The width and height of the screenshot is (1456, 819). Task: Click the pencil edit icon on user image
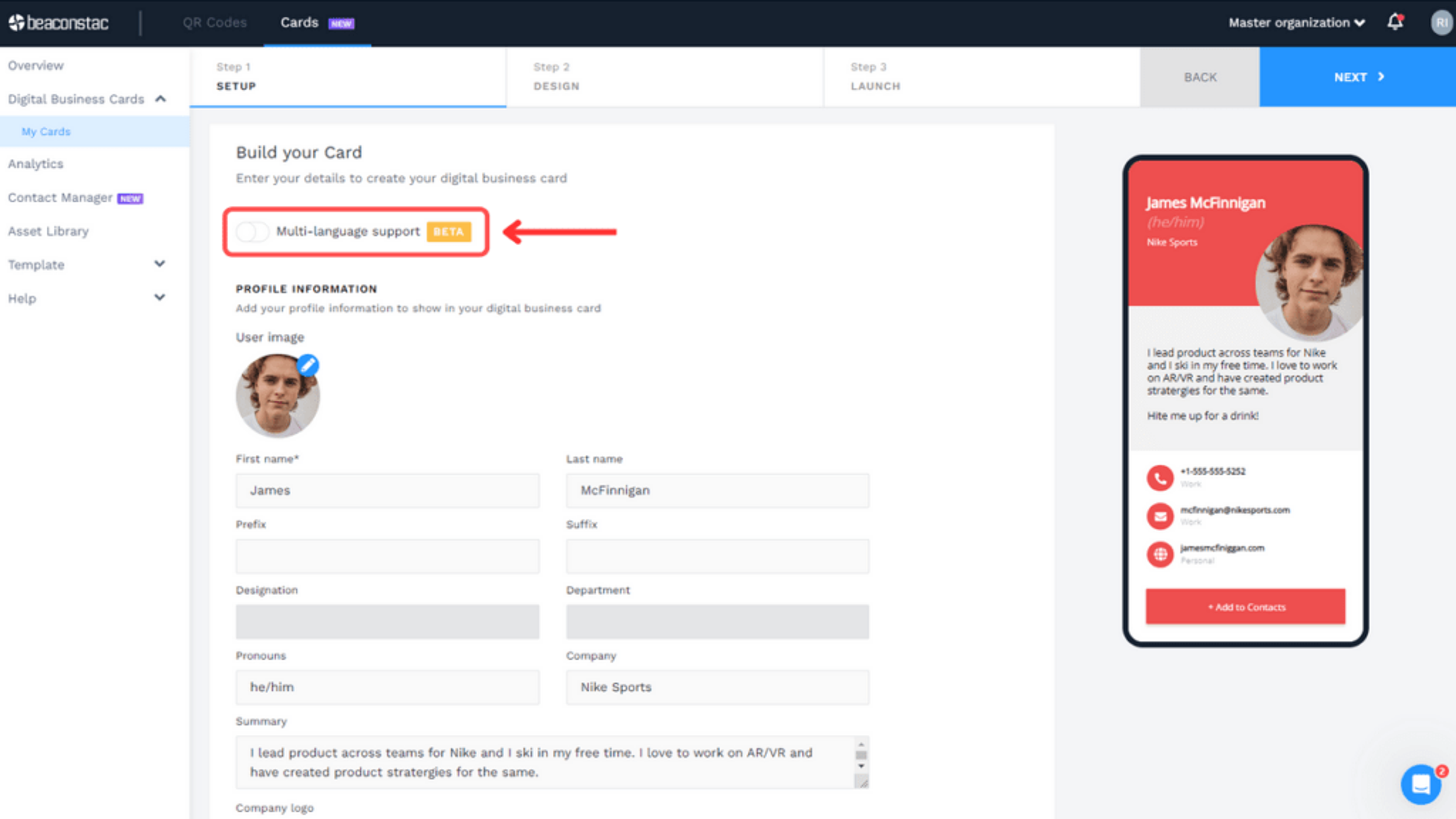pyautogui.click(x=308, y=366)
